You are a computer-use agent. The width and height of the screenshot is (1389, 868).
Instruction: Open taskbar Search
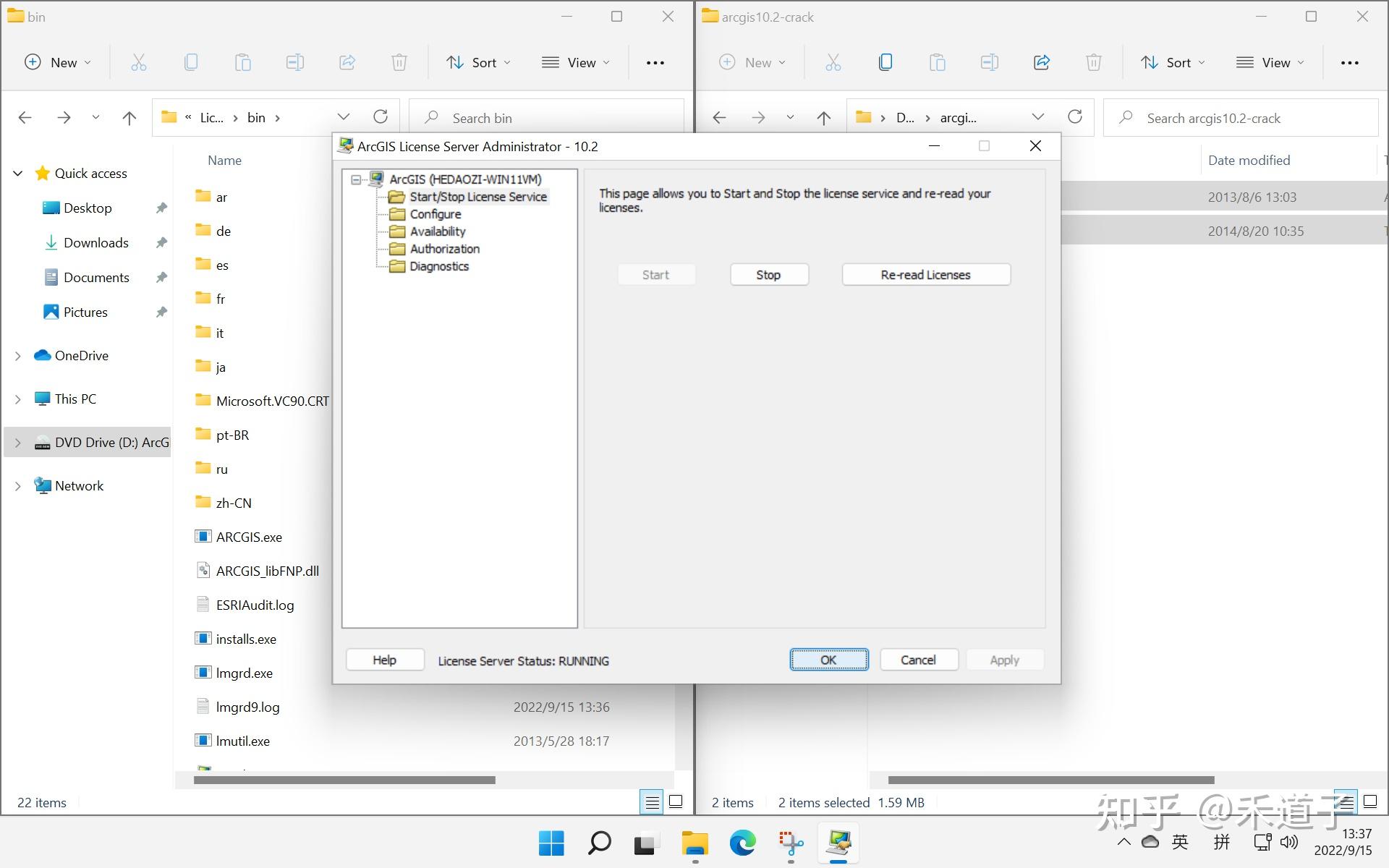point(599,843)
